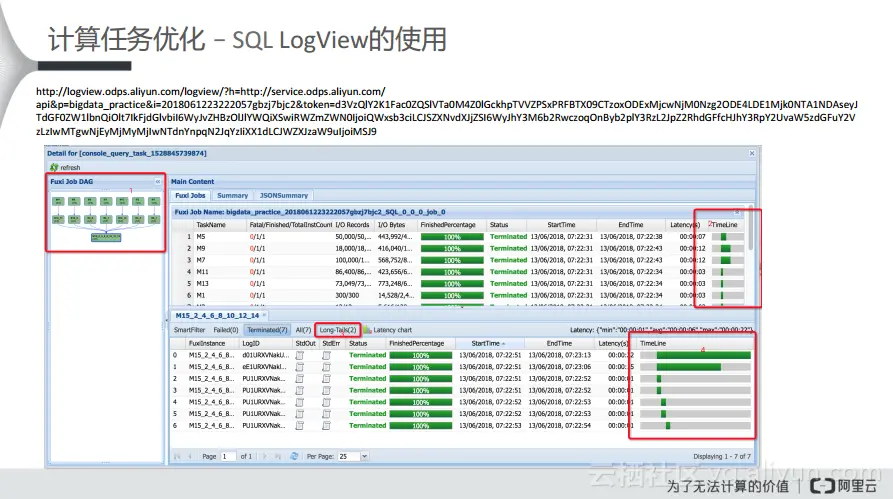Open StdOut log icon for instance row 3

(300, 391)
